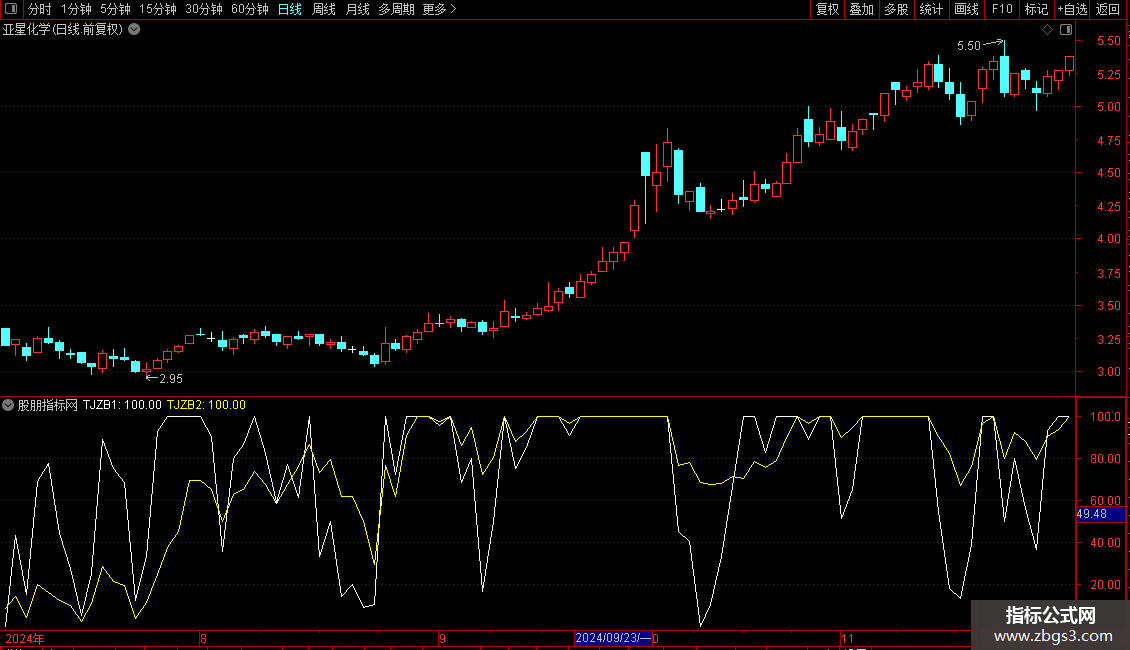
Task: Click the 2024/09/23 date marker on timeline
Action: pos(613,638)
